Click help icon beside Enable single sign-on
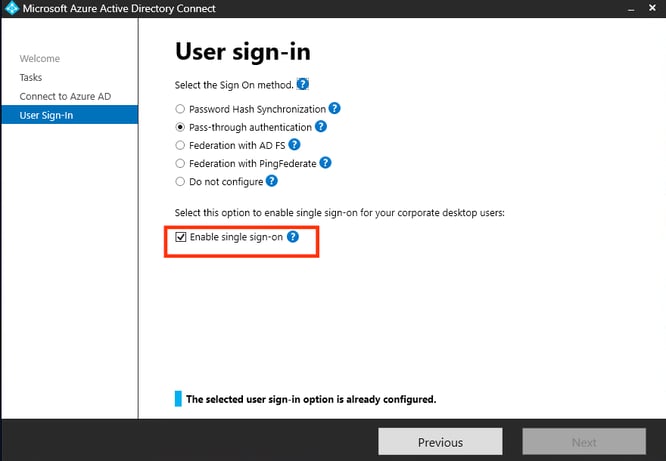Image resolution: width=666 pixels, height=461 pixels. [x=293, y=237]
